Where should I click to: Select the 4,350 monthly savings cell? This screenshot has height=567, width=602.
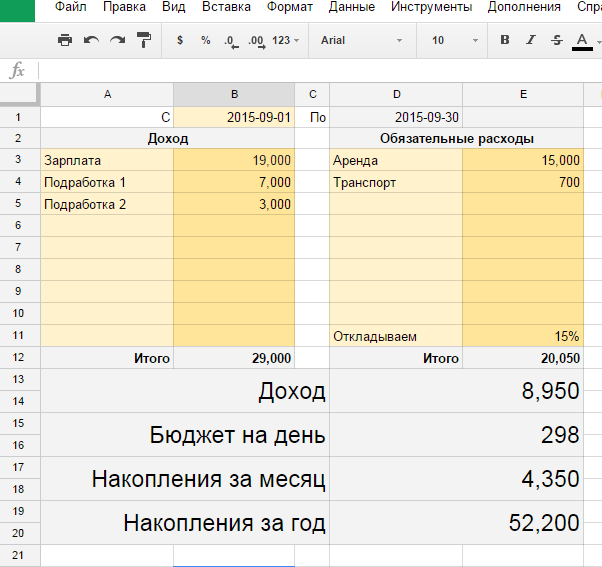[456, 479]
